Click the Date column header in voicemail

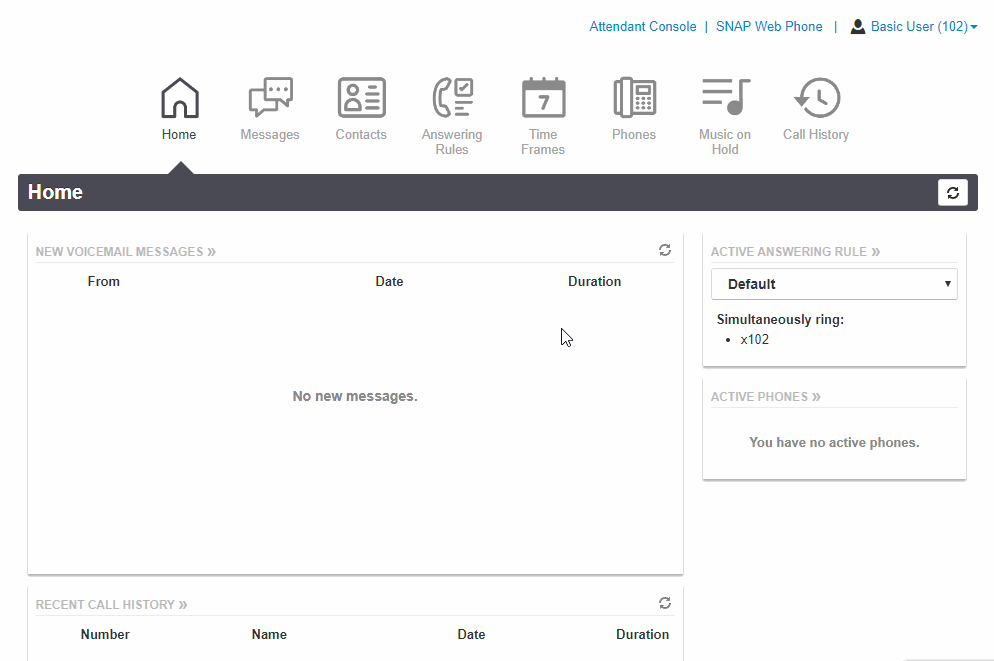(389, 282)
